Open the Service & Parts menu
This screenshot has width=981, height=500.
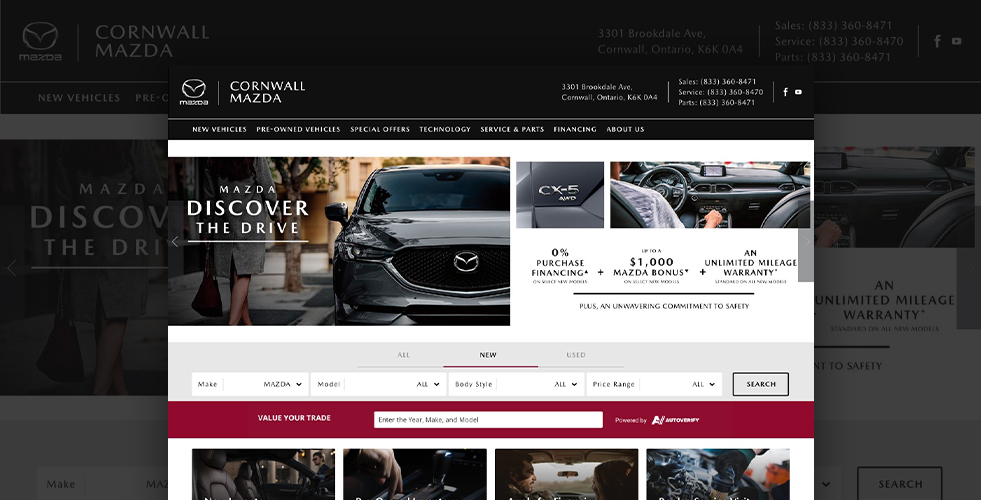512,130
